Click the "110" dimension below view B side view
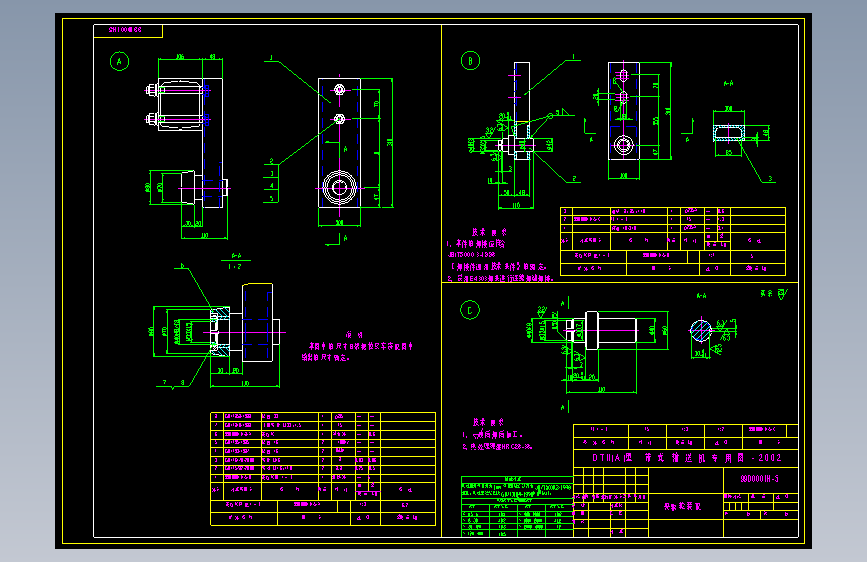Image resolution: width=867 pixels, height=562 pixels. click(x=515, y=205)
